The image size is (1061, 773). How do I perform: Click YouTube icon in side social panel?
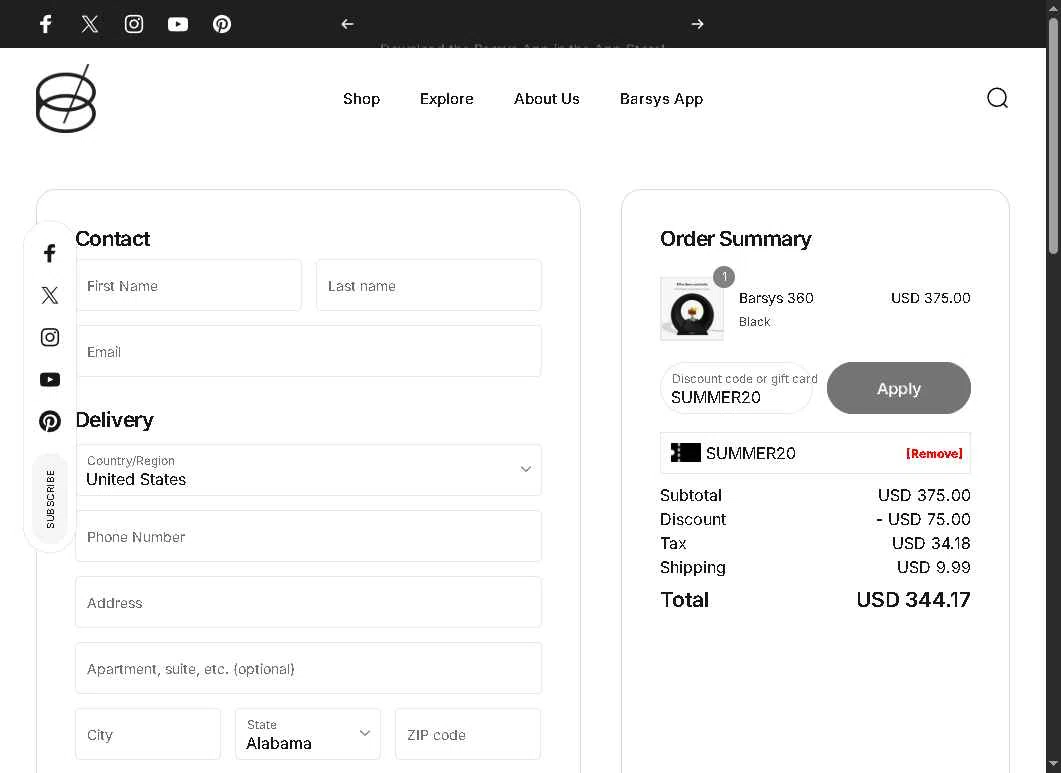pyautogui.click(x=49, y=379)
